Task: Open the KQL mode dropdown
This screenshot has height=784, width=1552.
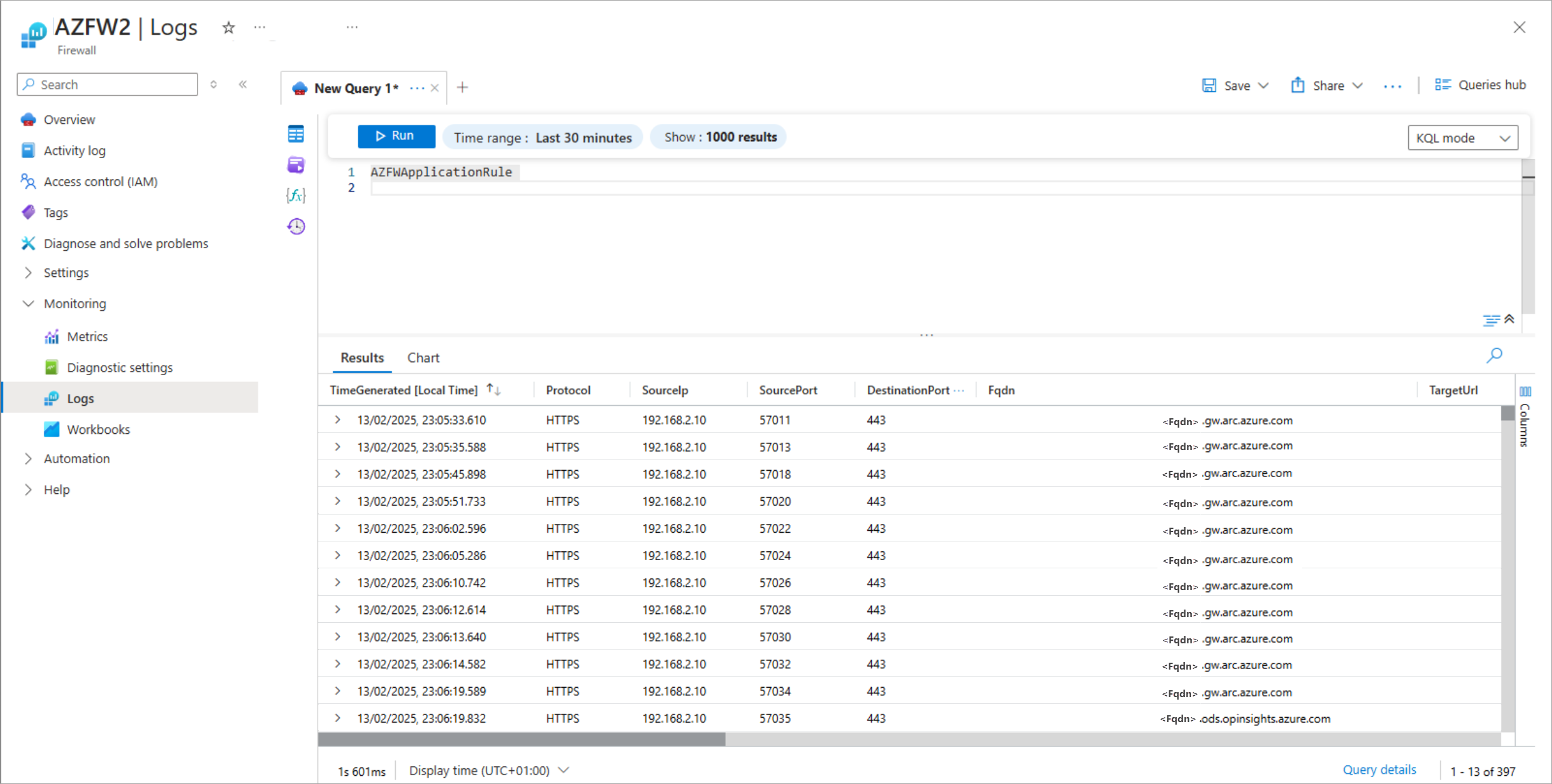Action: 1463,138
